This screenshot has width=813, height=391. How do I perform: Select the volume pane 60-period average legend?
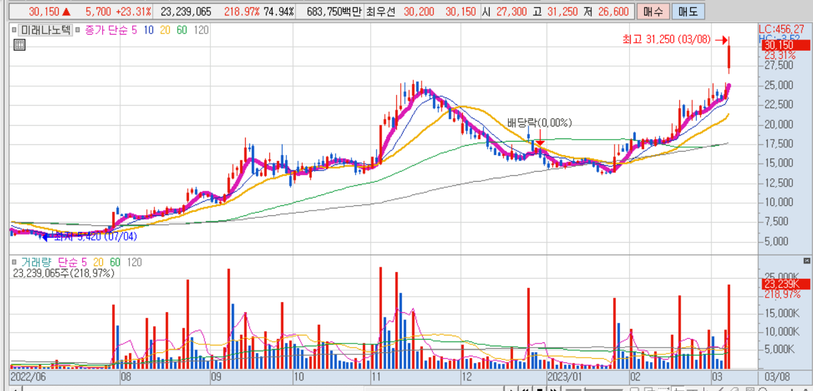pyautogui.click(x=115, y=263)
